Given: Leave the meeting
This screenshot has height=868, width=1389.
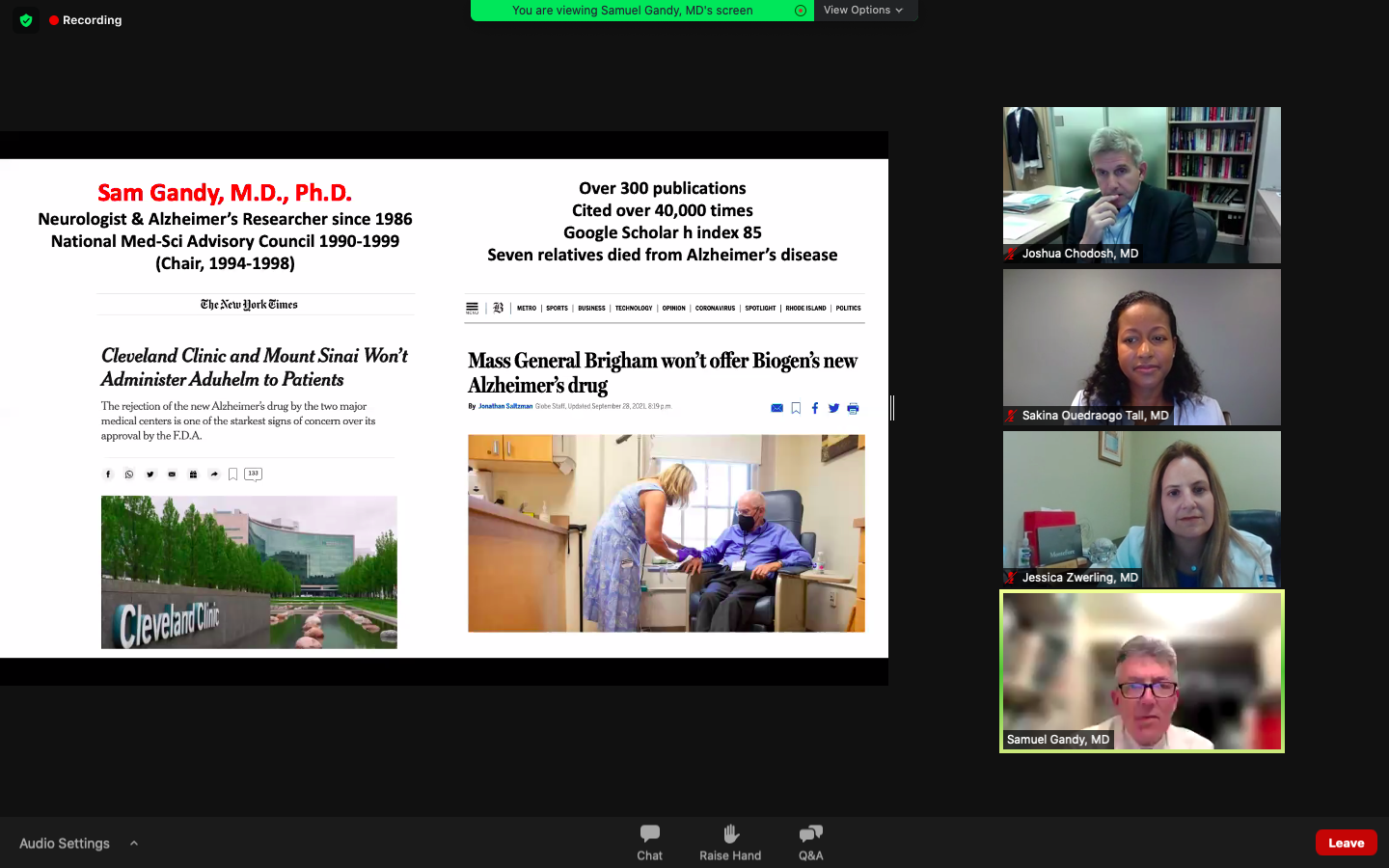Looking at the screenshot, I should point(1346,843).
